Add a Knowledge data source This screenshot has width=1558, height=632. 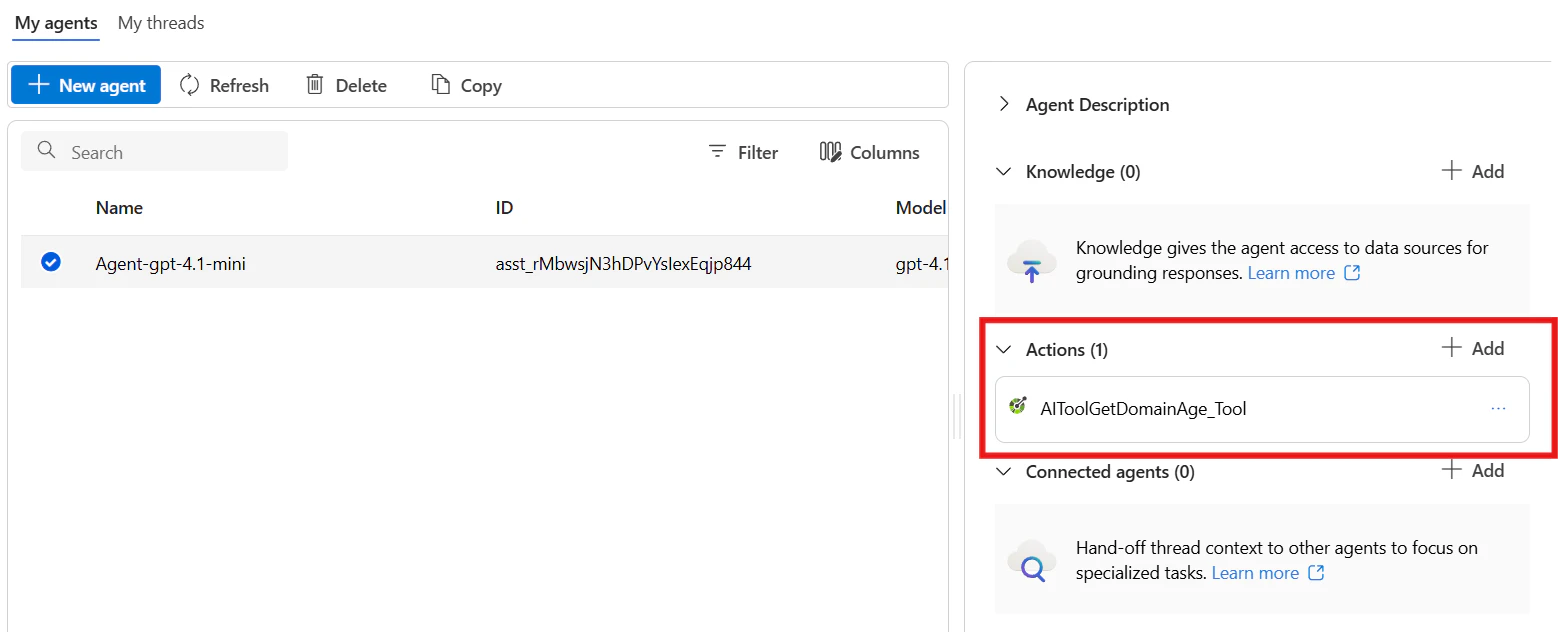pyautogui.click(x=1473, y=171)
